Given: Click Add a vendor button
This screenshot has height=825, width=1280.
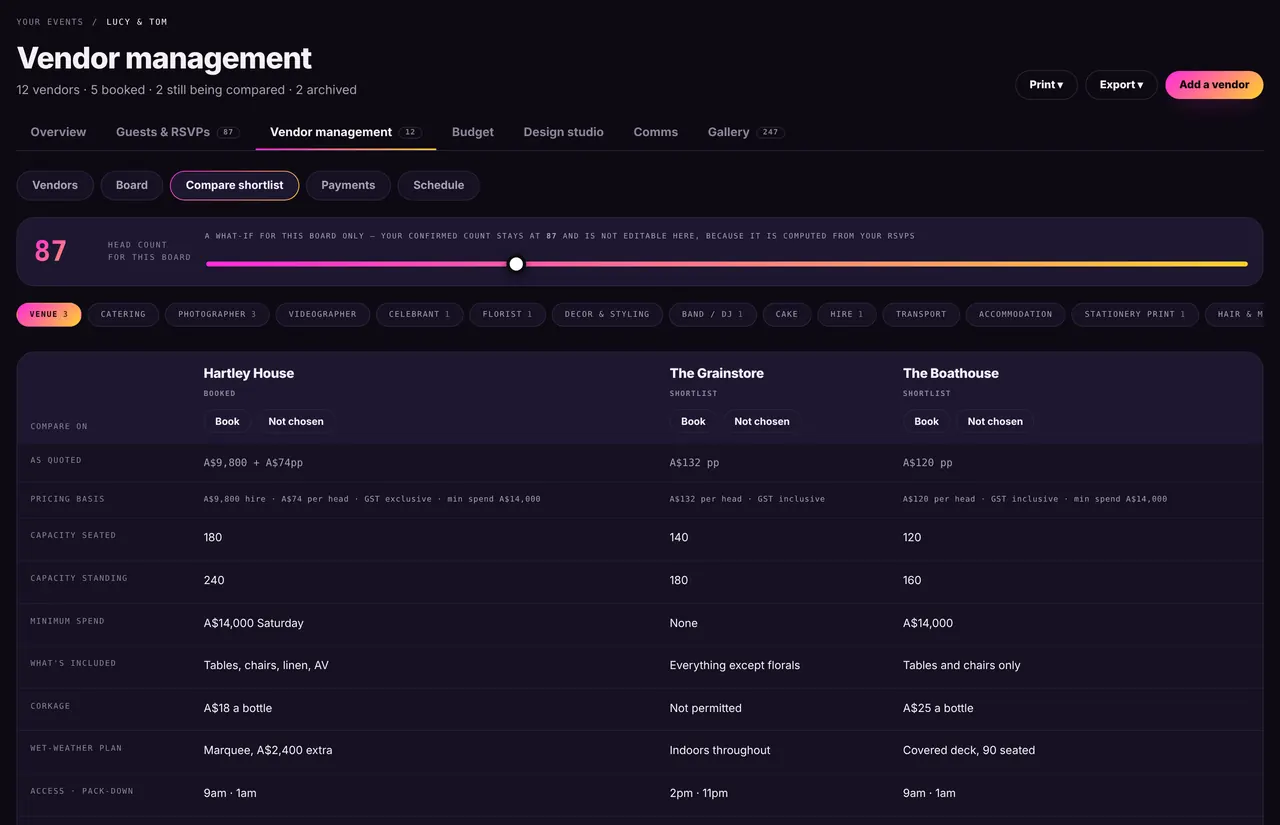Looking at the screenshot, I should coord(1214,85).
